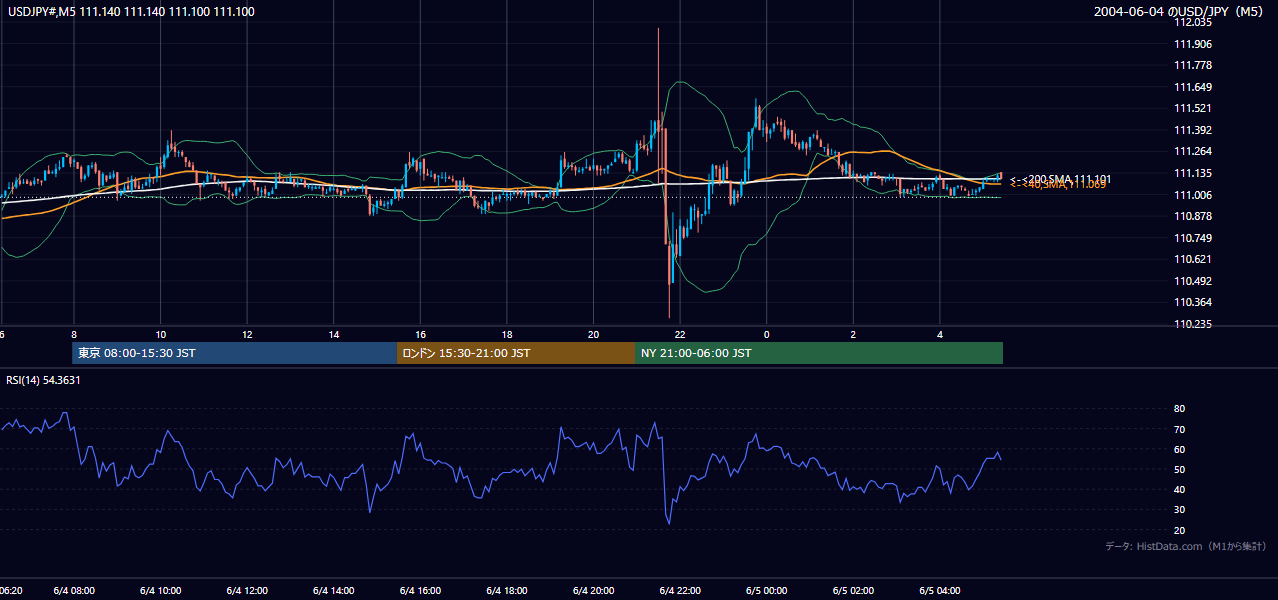
Task: Click the 6/5 02:00 date axis label
Action: [x=853, y=590]
